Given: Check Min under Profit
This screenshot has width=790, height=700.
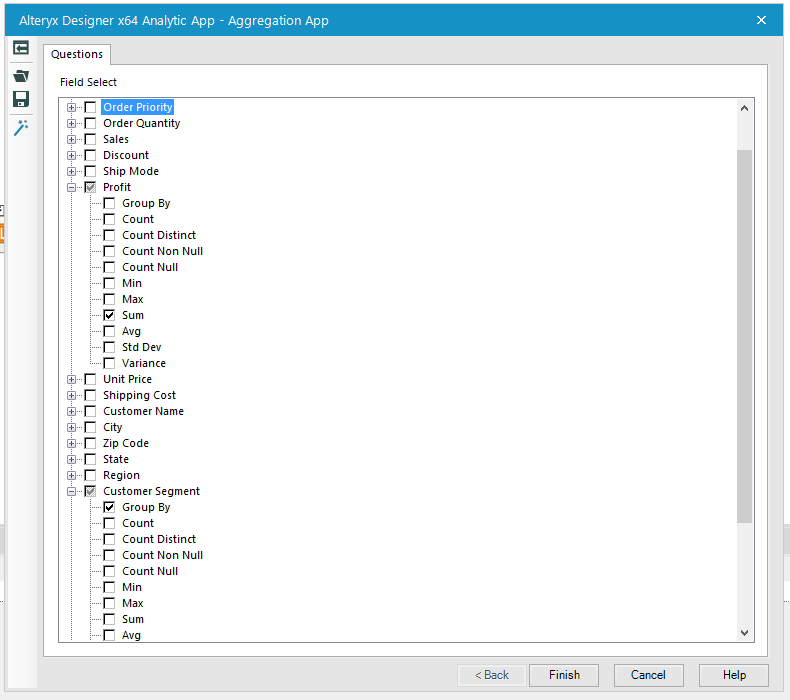Looking at the screenshot, I should (x=109, y=283).
